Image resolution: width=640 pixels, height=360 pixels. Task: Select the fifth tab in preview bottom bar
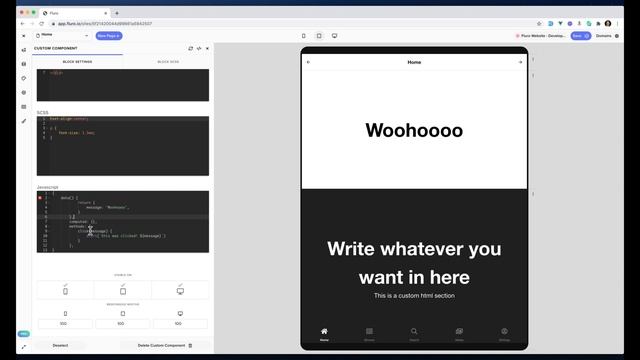point(504,334)
